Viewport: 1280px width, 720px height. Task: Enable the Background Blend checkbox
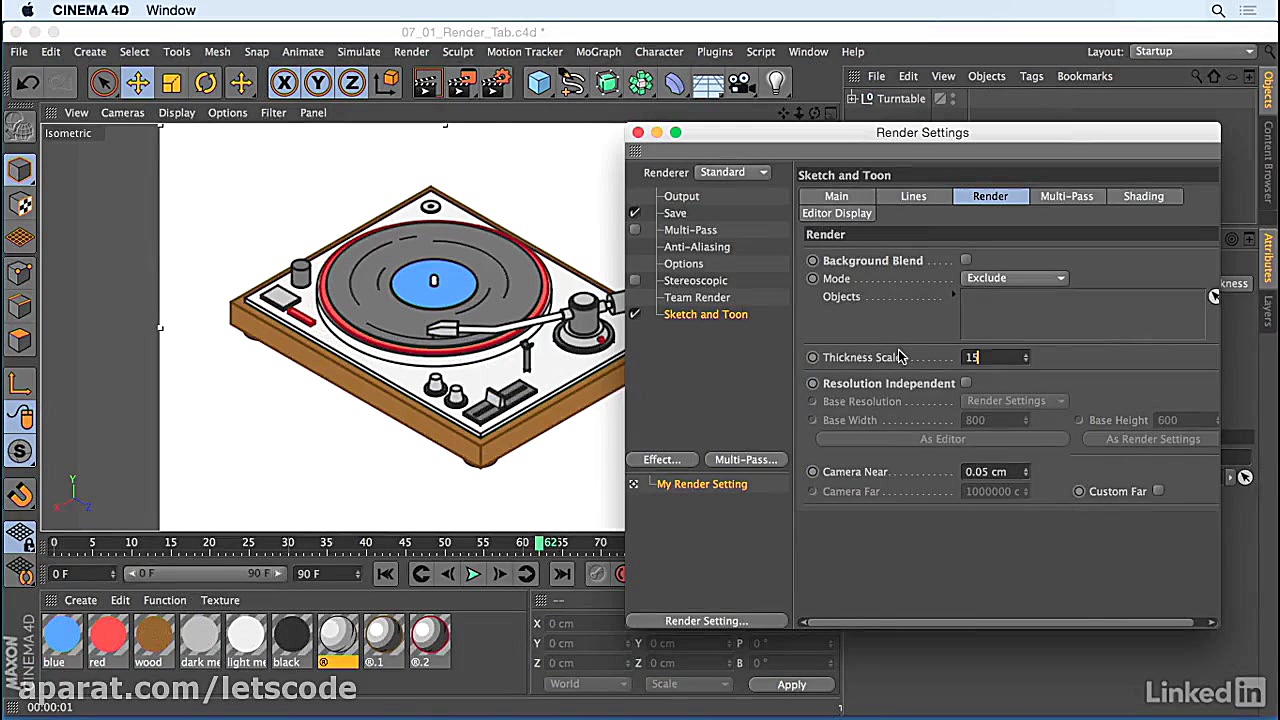[966, 260]
